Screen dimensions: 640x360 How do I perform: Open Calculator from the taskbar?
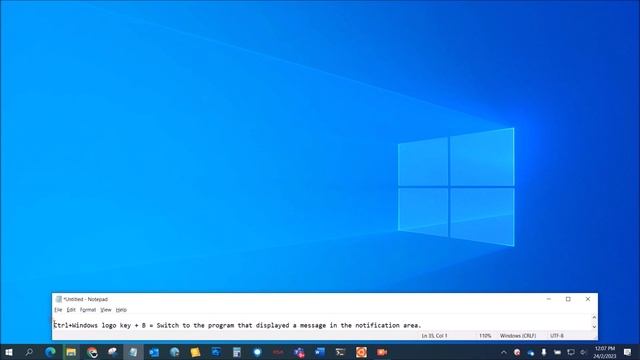tap(237, 352)
